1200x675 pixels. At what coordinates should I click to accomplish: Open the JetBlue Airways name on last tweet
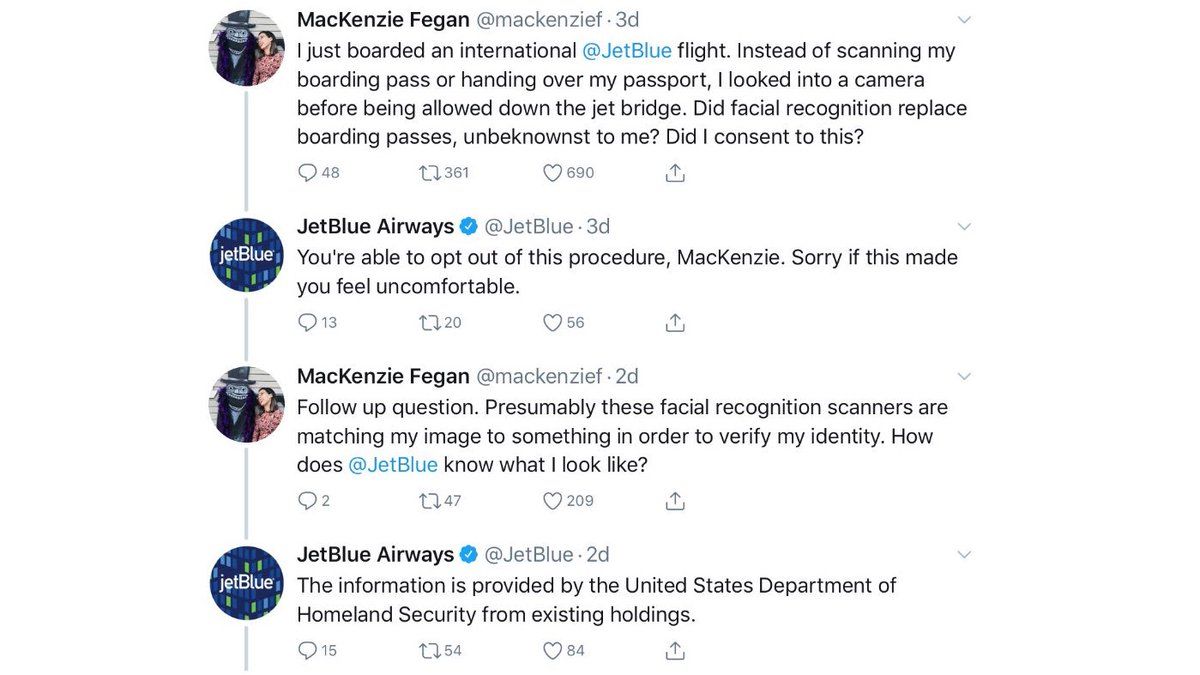pyautogui.click(x=375, y=554)
